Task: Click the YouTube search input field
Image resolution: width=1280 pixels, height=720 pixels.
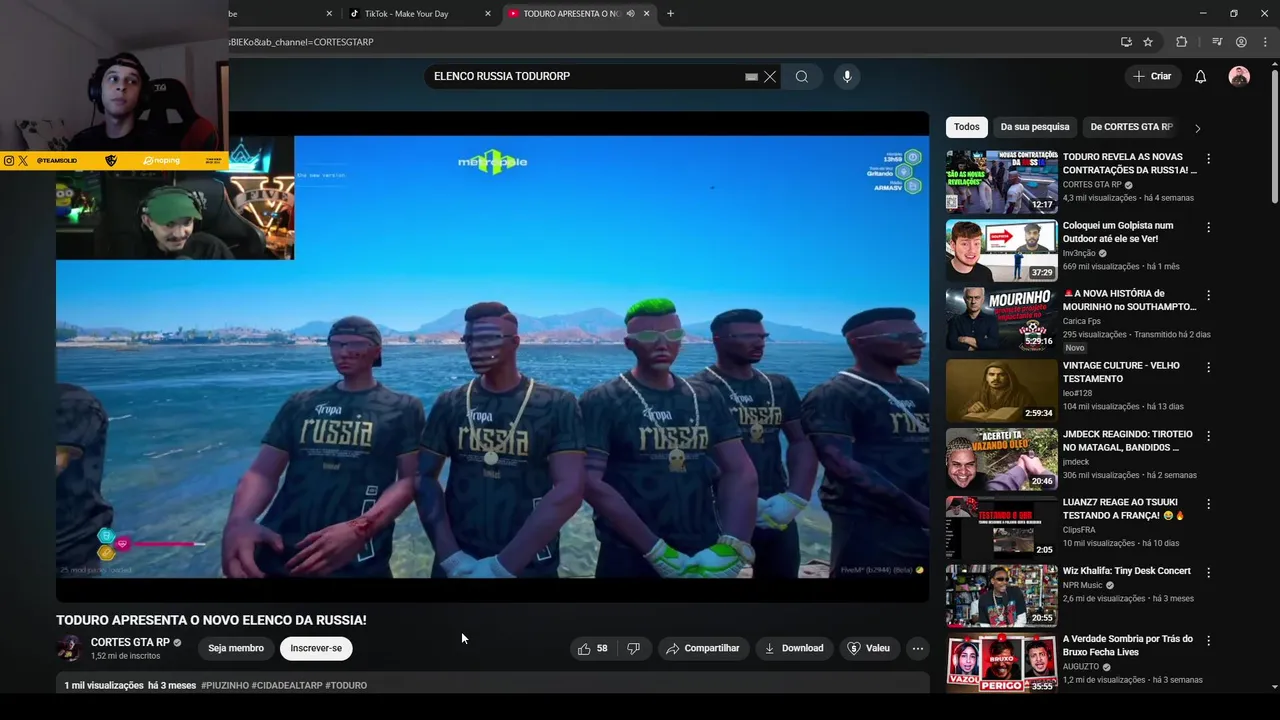Action: [585, 77]
